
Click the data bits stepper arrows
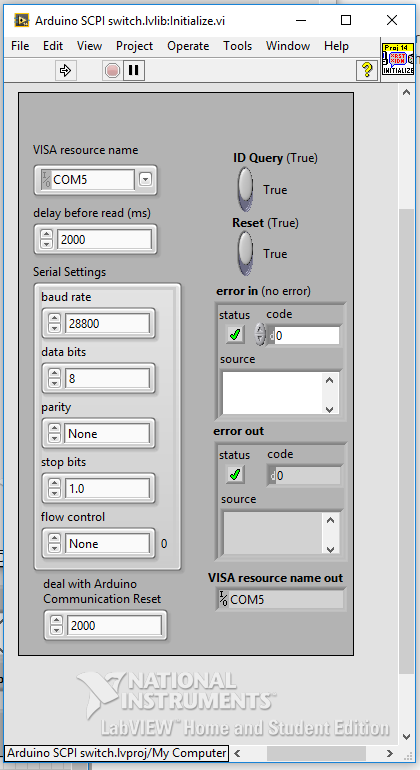tap(55, 379)
